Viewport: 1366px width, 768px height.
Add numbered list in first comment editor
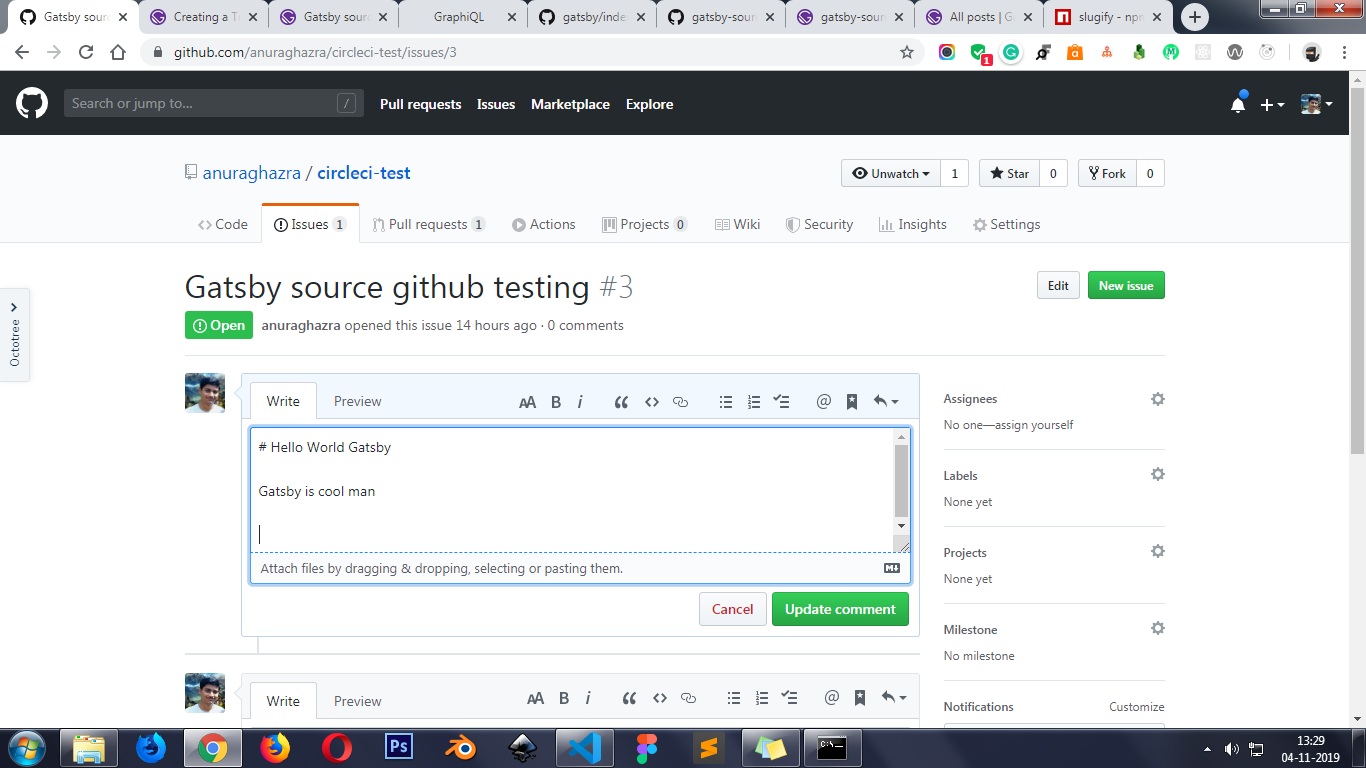(x=754, y=402)
